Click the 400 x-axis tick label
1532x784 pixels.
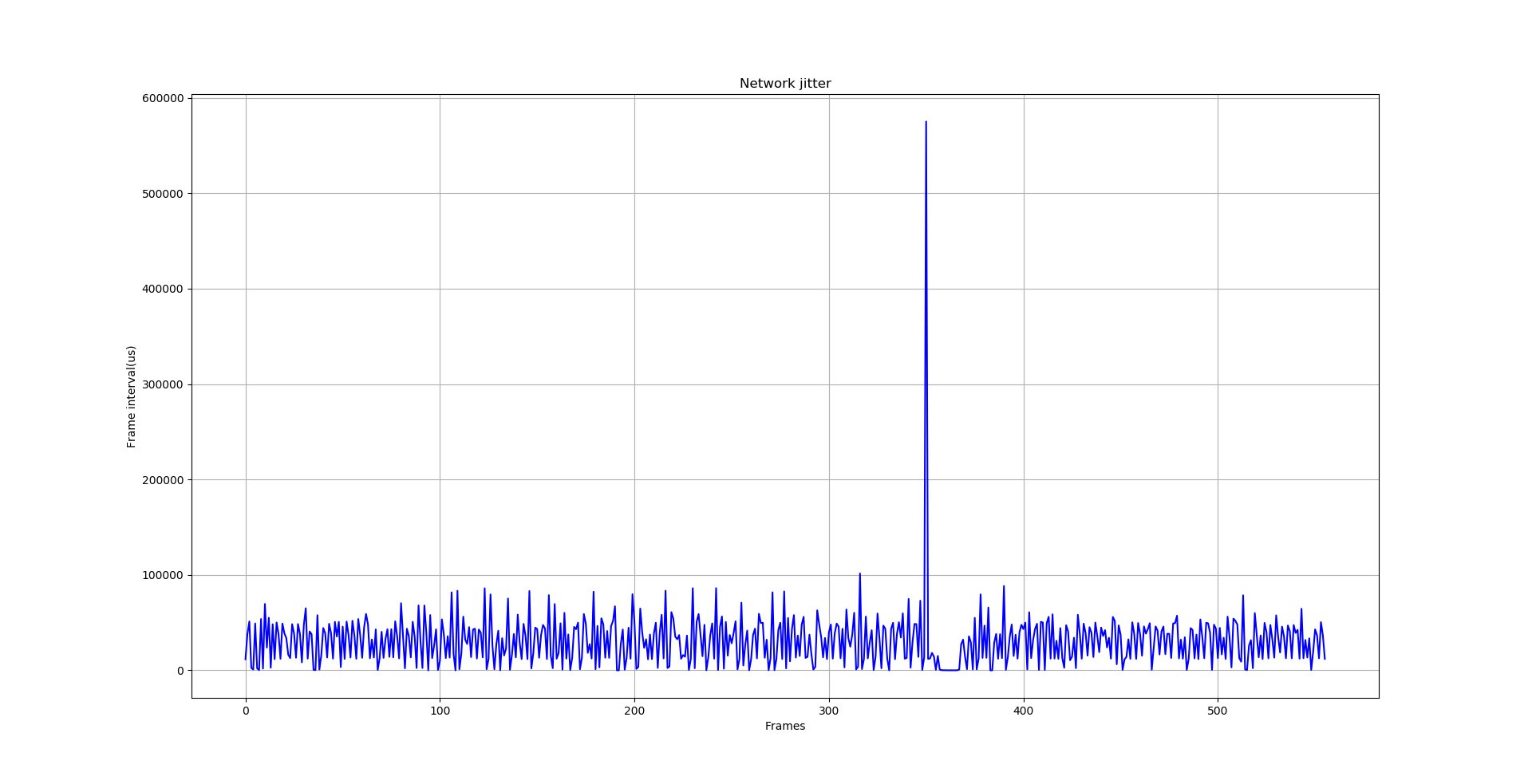pyautogui.click(x=1024, y=711)
